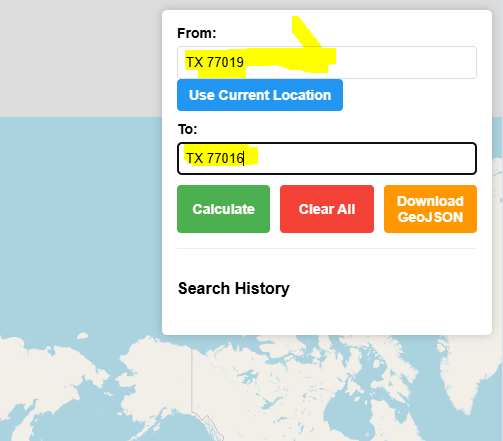This screenshot has width=503, height=441.
Task: Click the red Clear All button
Action: pos(327,209)
